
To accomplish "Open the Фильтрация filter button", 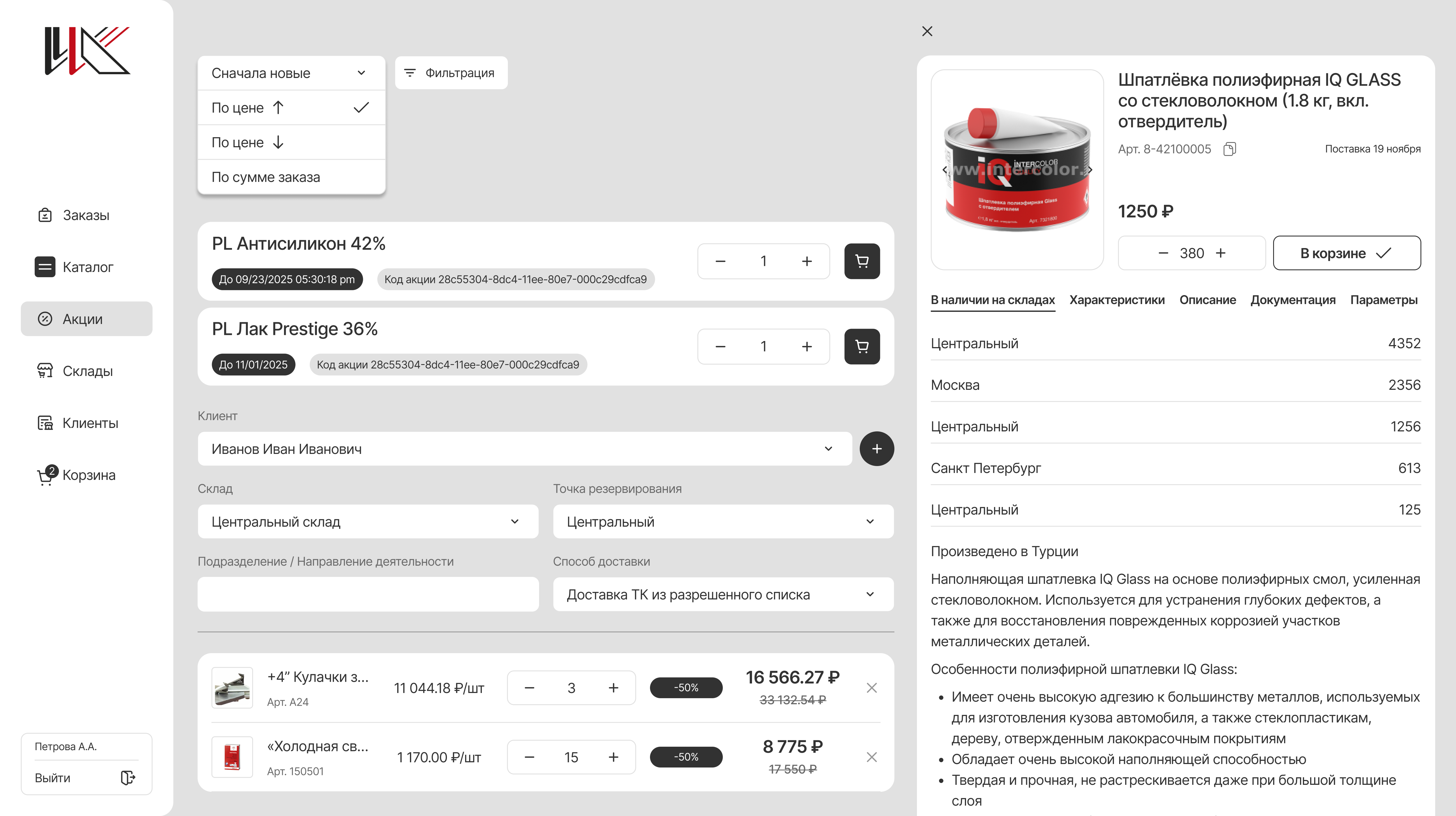I will click(450, 73).
